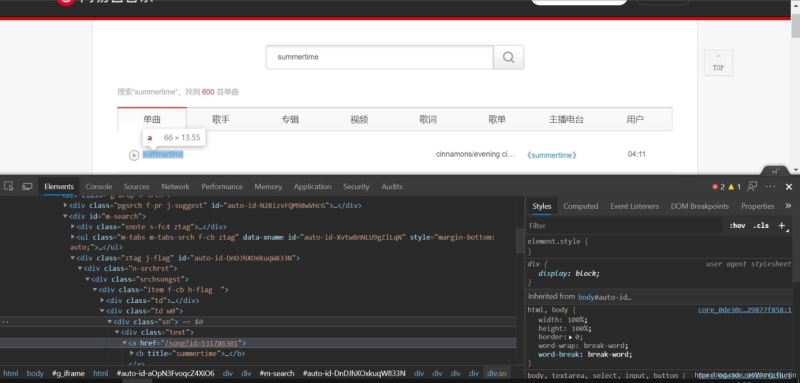Image resolution: width=800 pixels, height=383 pixels.
Task: Select the Event Listeners sidebar tab
Action: (x=634, y=206)
